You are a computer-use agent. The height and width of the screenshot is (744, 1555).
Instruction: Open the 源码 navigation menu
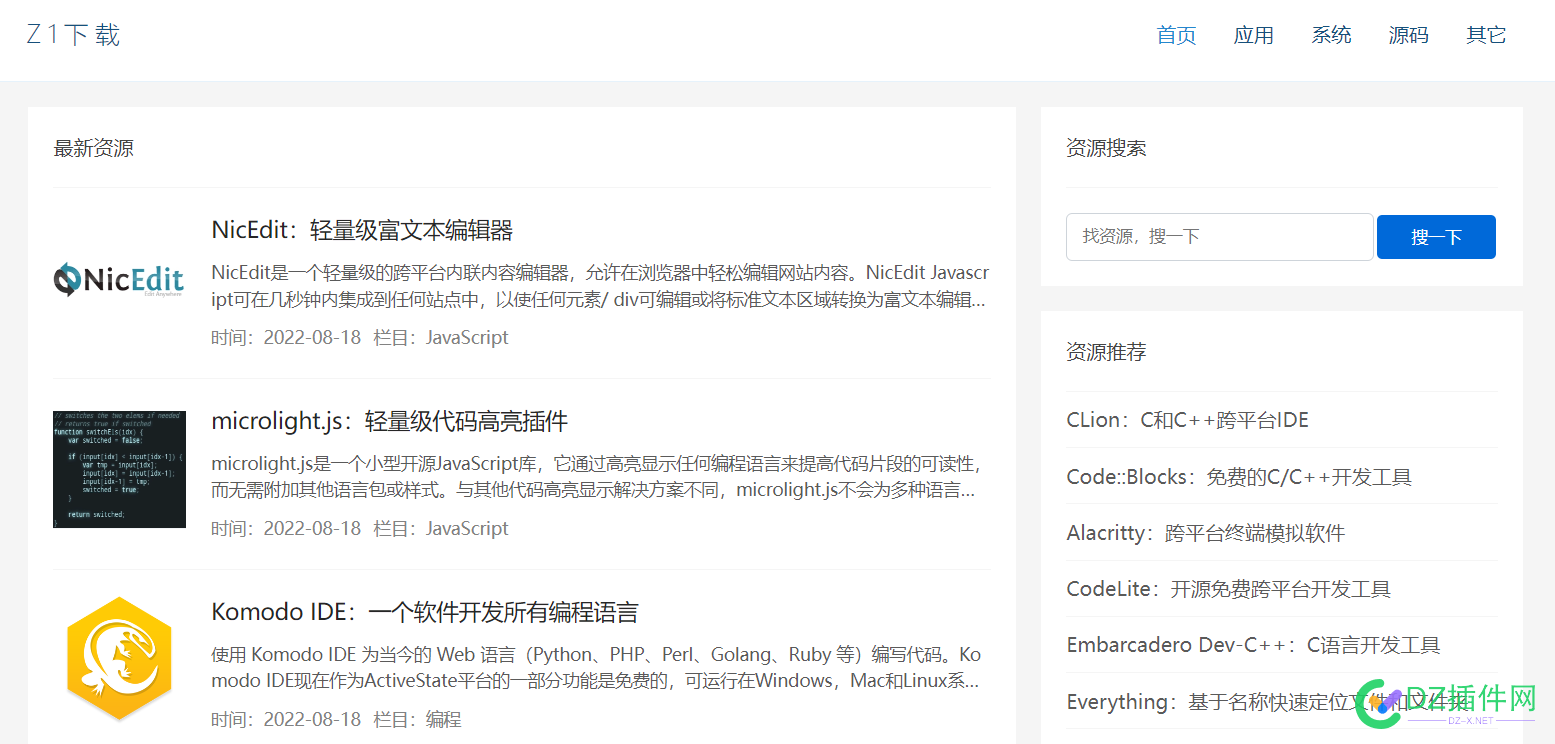(1408, 36)
